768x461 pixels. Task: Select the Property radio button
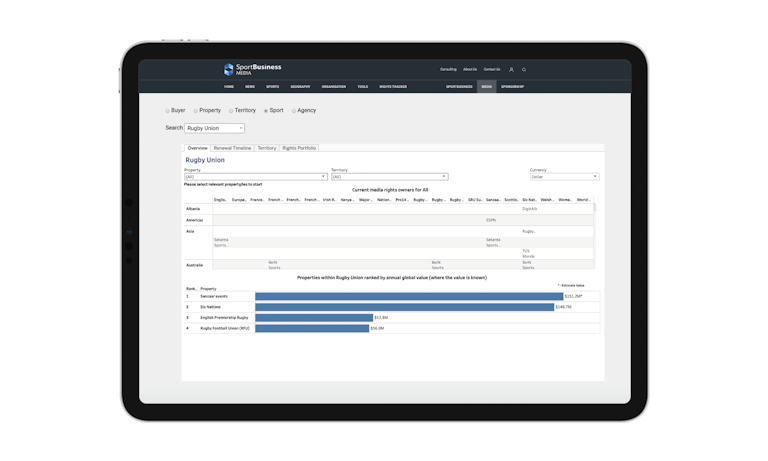click(x=195, y=111)
